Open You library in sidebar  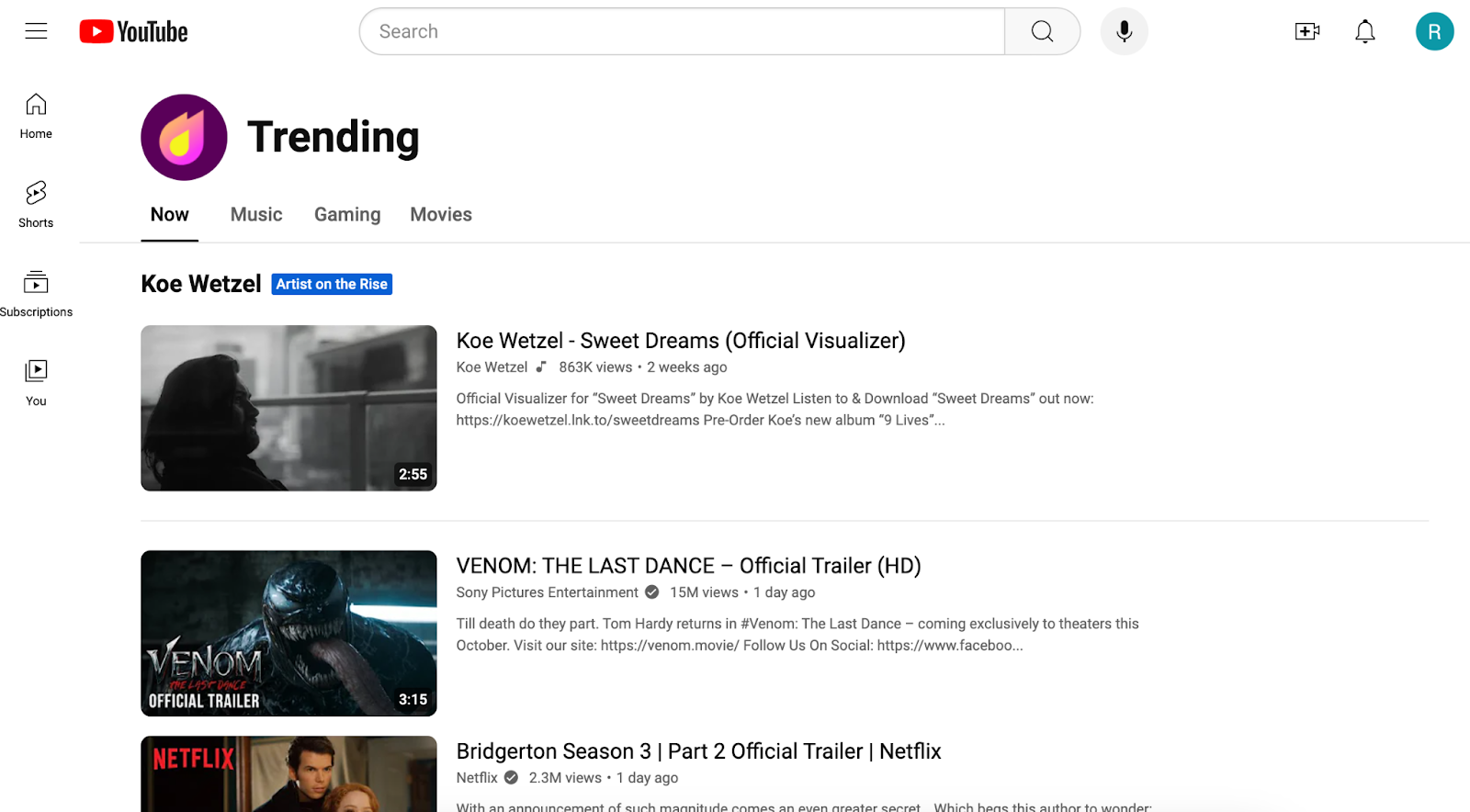(36, 383)
